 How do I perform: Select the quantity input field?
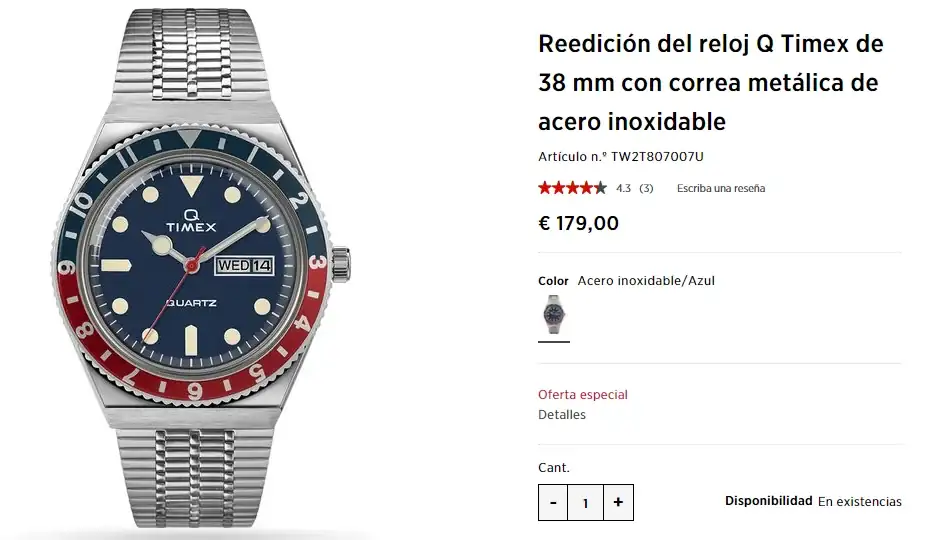[x=585, y=502]
